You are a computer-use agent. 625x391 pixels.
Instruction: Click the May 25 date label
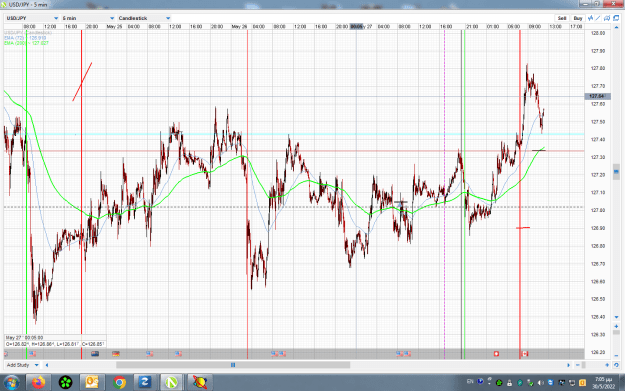[x=114, y=27]
